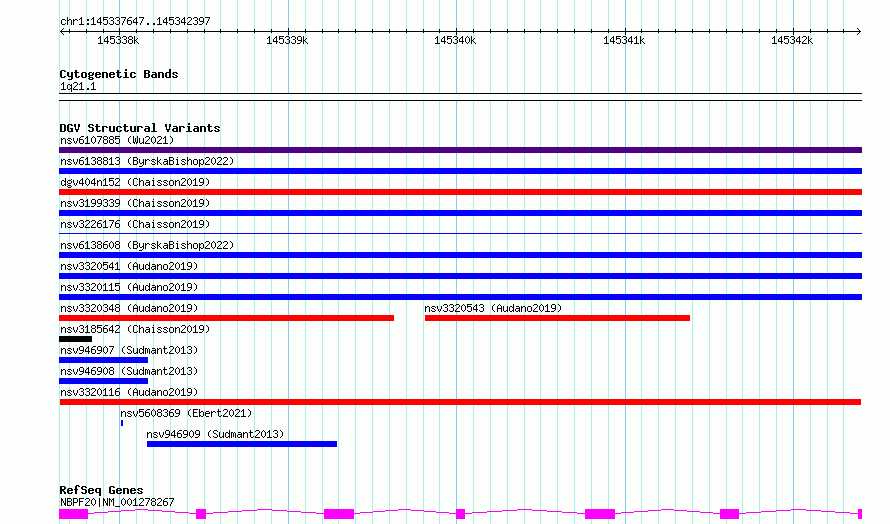This screenshot has width=890, height=524.
Task: Click the nsv3320541 (Audano2019) label
Action: tap(129, 266)
